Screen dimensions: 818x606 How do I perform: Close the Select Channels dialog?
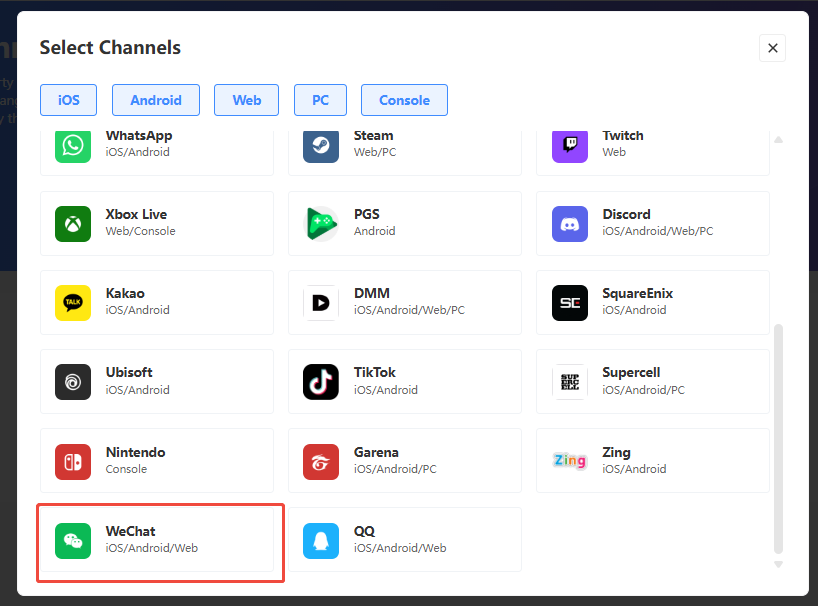point(772,48)
